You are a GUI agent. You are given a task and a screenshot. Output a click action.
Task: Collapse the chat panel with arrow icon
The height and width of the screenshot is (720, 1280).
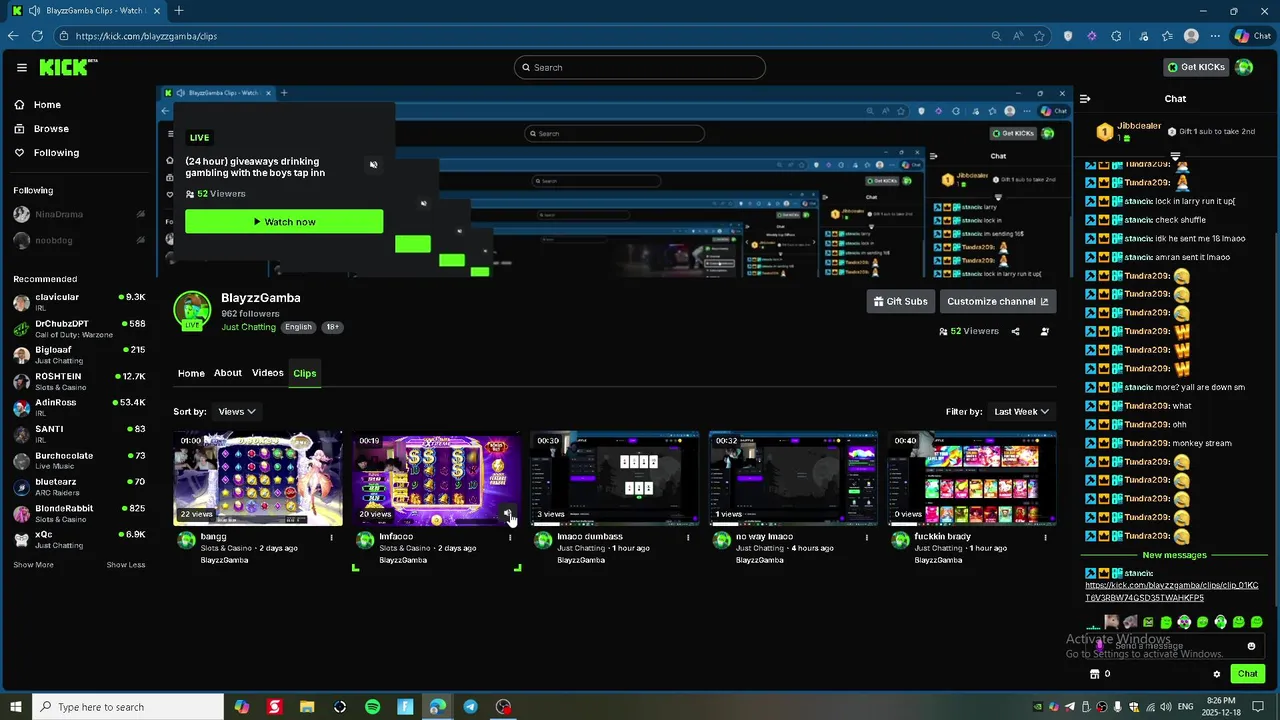click(x=1085, y=99)
